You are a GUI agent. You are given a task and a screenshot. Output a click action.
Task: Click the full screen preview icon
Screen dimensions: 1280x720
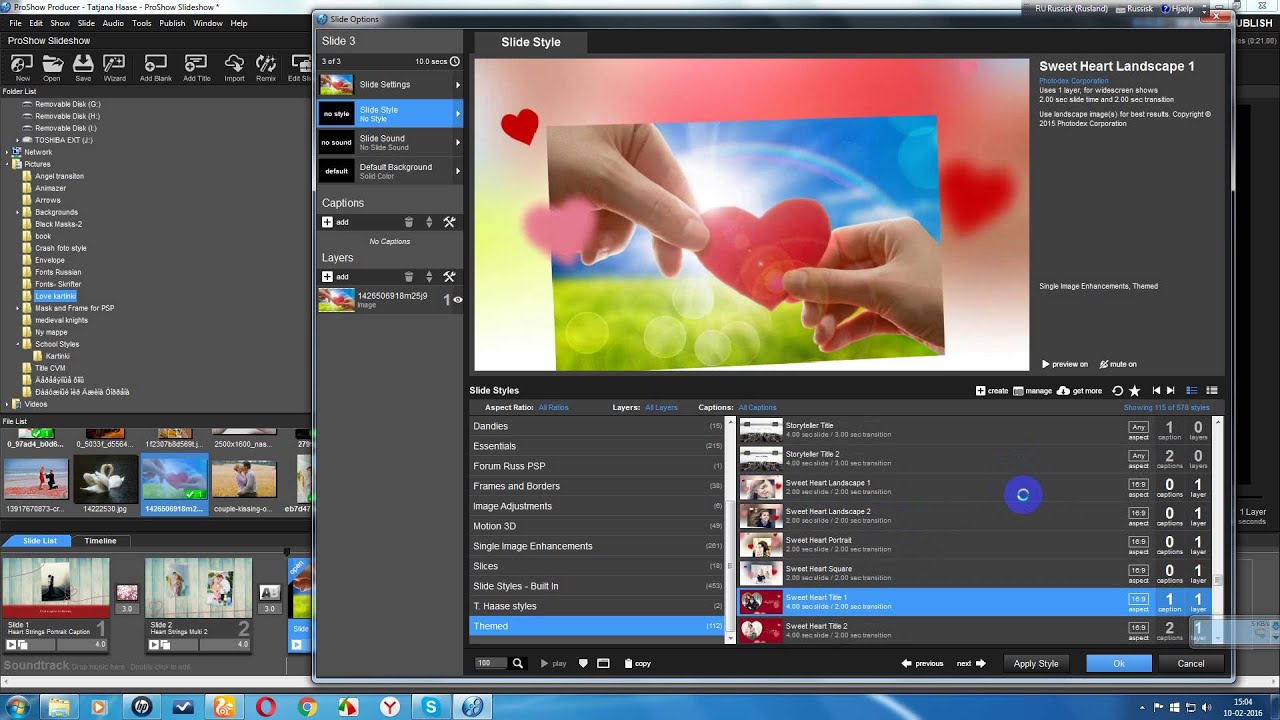(603, 663)
